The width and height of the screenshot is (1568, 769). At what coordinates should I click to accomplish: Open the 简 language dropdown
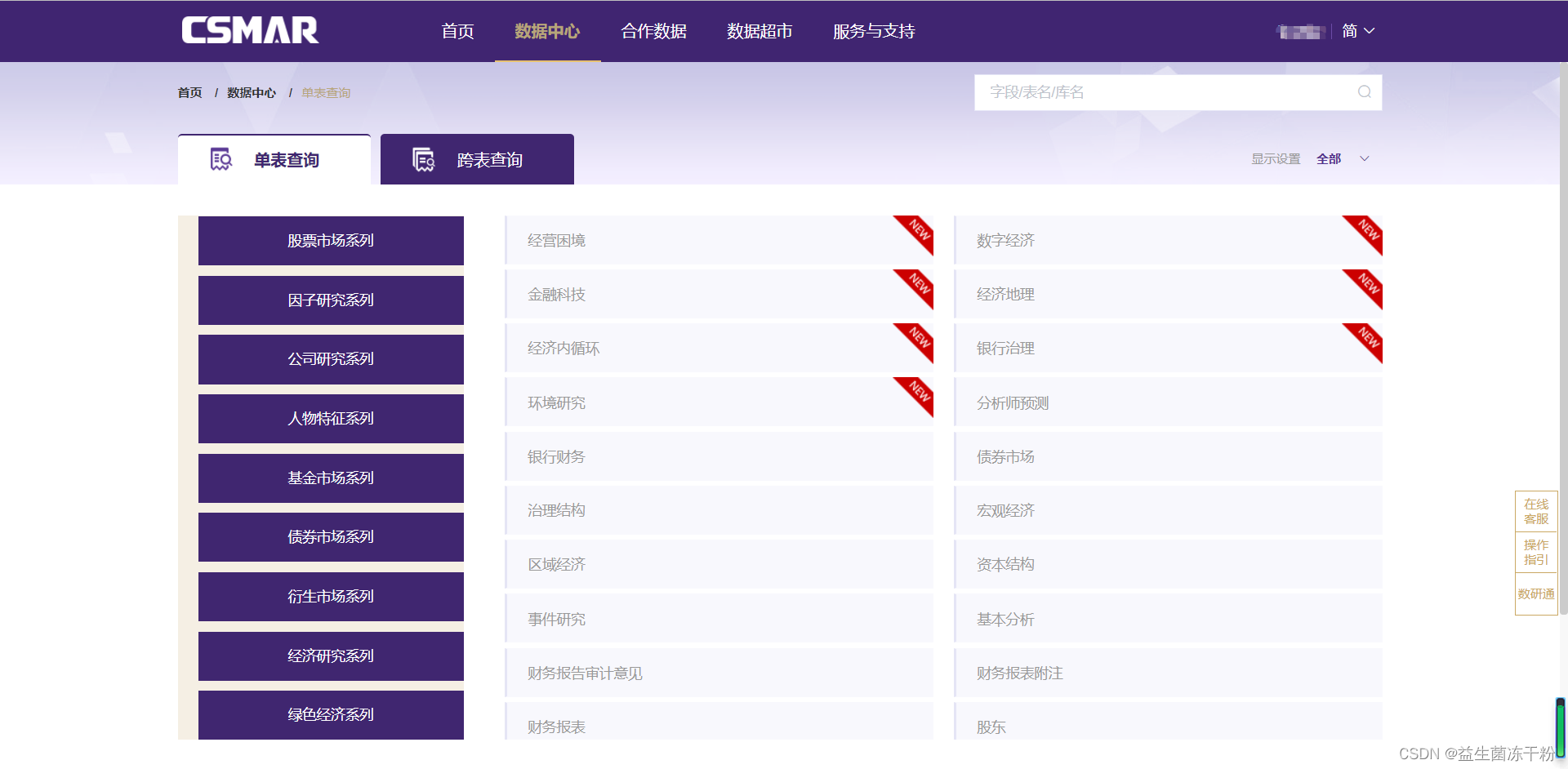point(1357,30)
